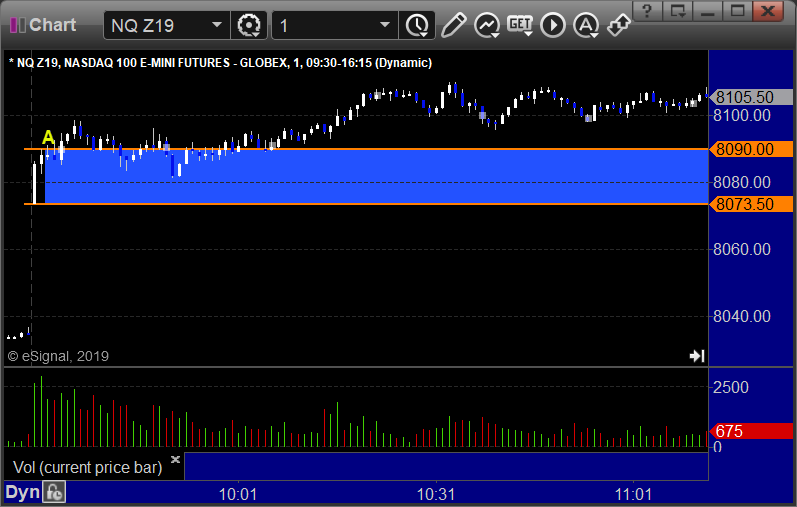Click the lock icon beside Dyn
This screenshot has height=507, width=797.
click(x=54, y=492)
